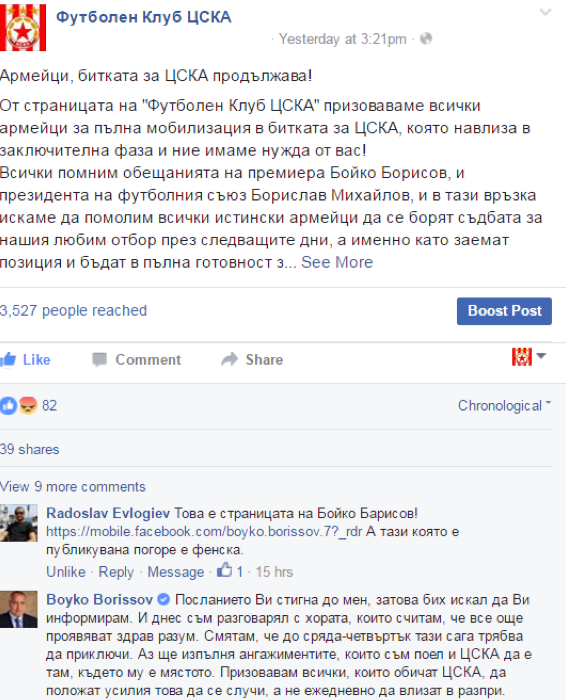Click the angry reaction emoji icon
569x700 pixels.
point(28,406)
